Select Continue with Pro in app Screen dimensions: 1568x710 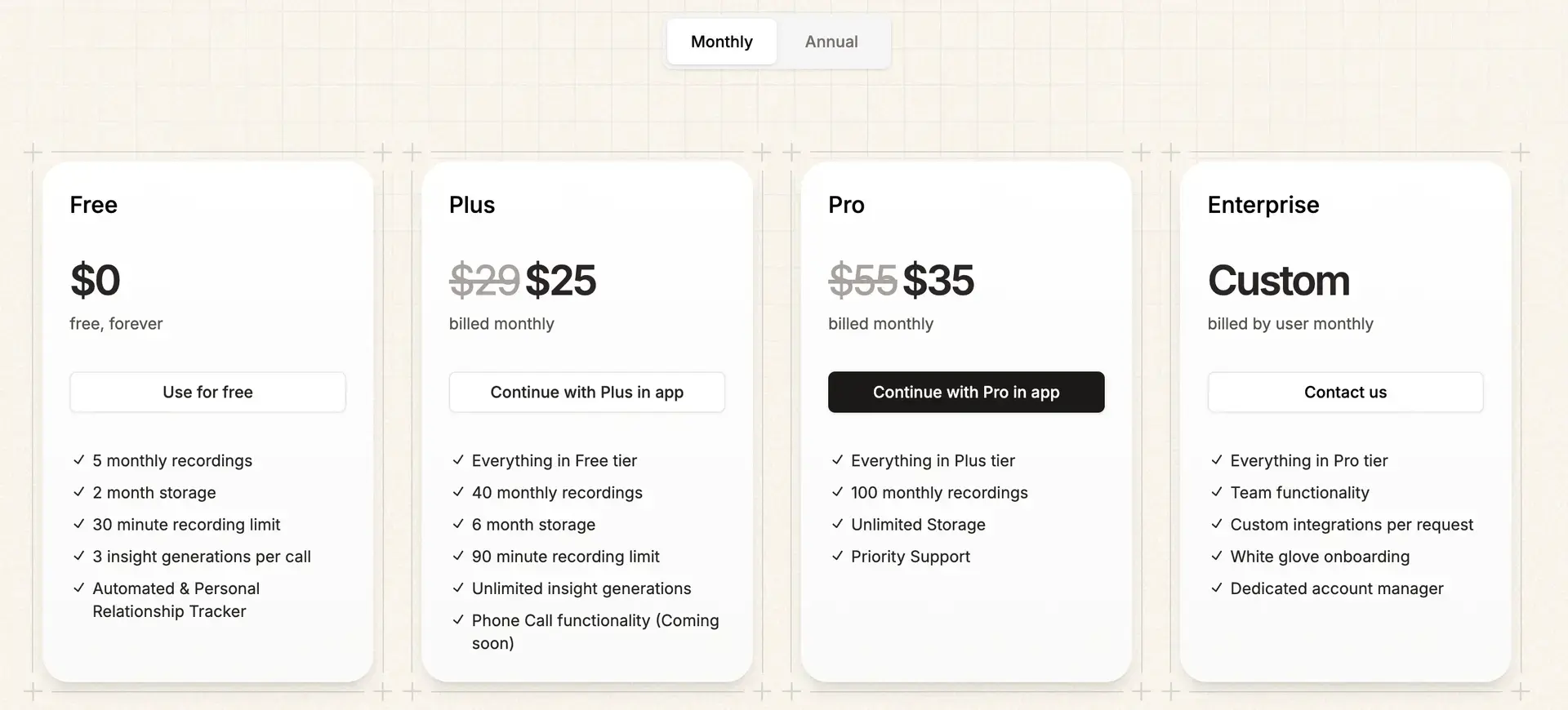(x=966, y=392)
